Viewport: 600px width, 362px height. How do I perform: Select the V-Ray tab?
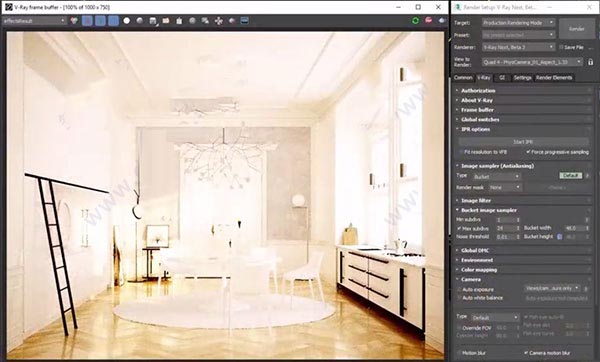point(484,78)
